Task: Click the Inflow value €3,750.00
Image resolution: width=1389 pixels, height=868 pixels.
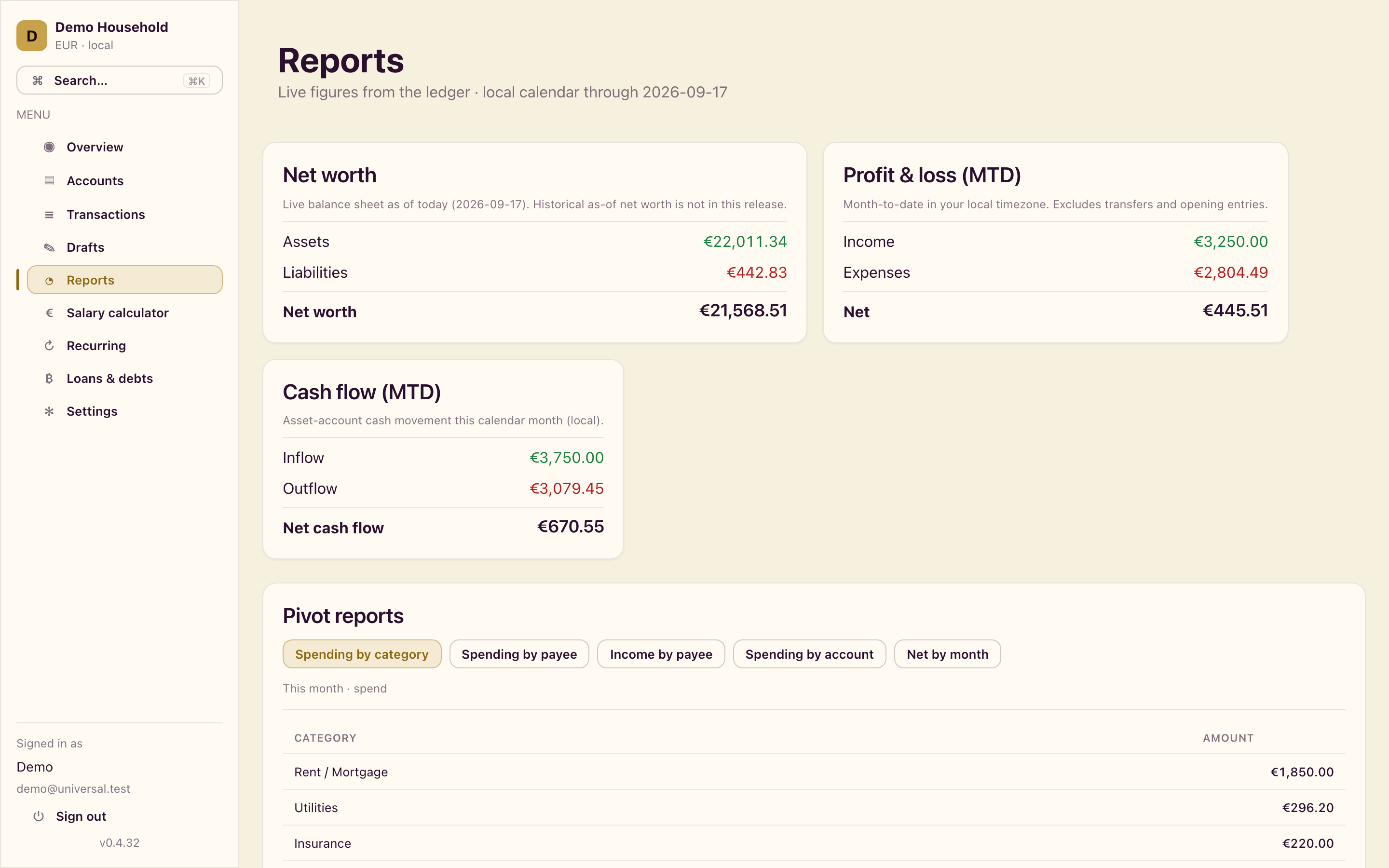Action: (567, 458)
